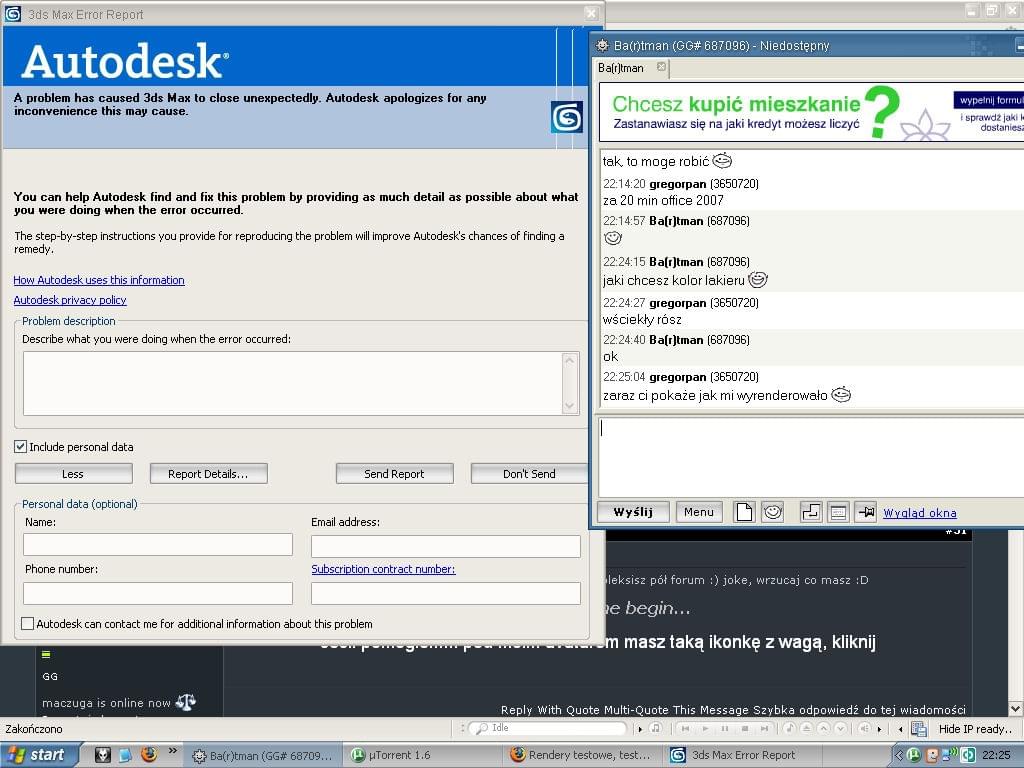The height and width of the screenshot is (768, 1024).
Task: Open the GG chat Menu button
Action: pos(699,512)
